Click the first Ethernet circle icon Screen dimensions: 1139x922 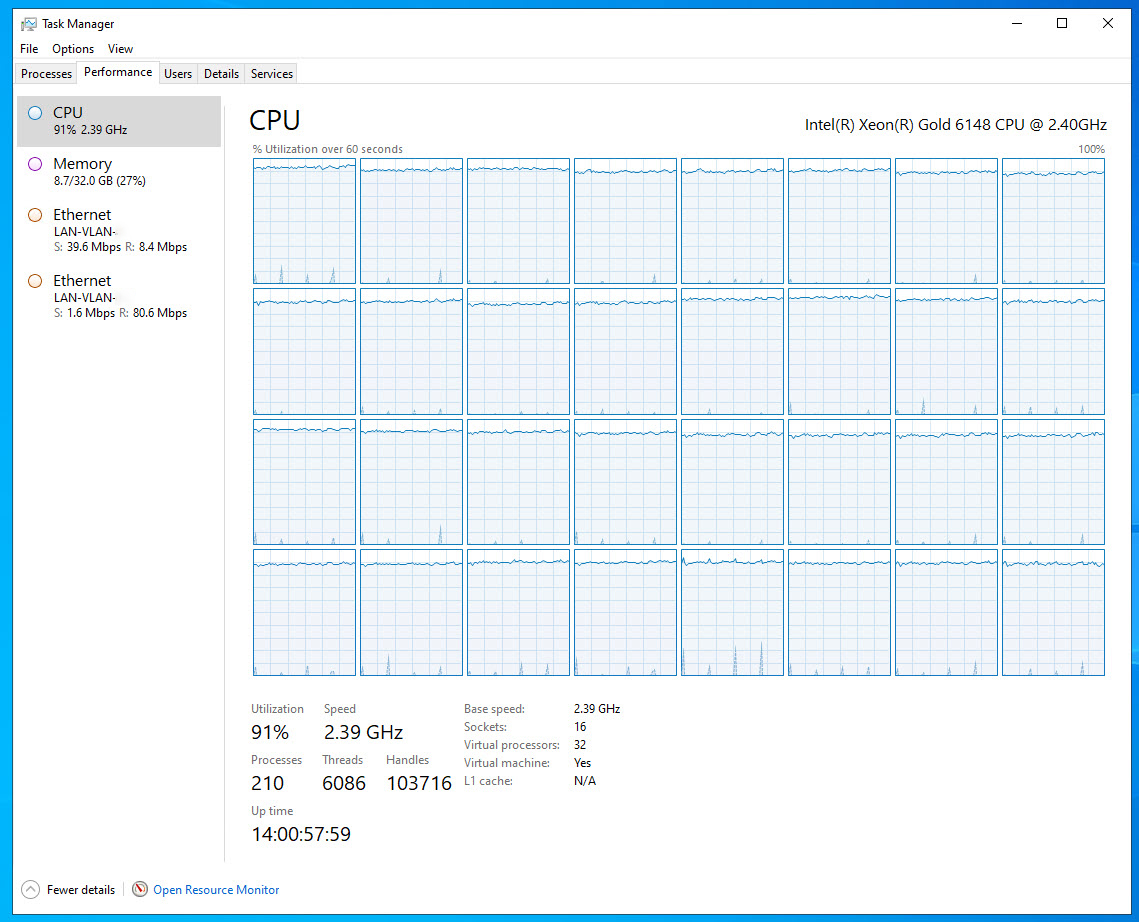[35, 215]
